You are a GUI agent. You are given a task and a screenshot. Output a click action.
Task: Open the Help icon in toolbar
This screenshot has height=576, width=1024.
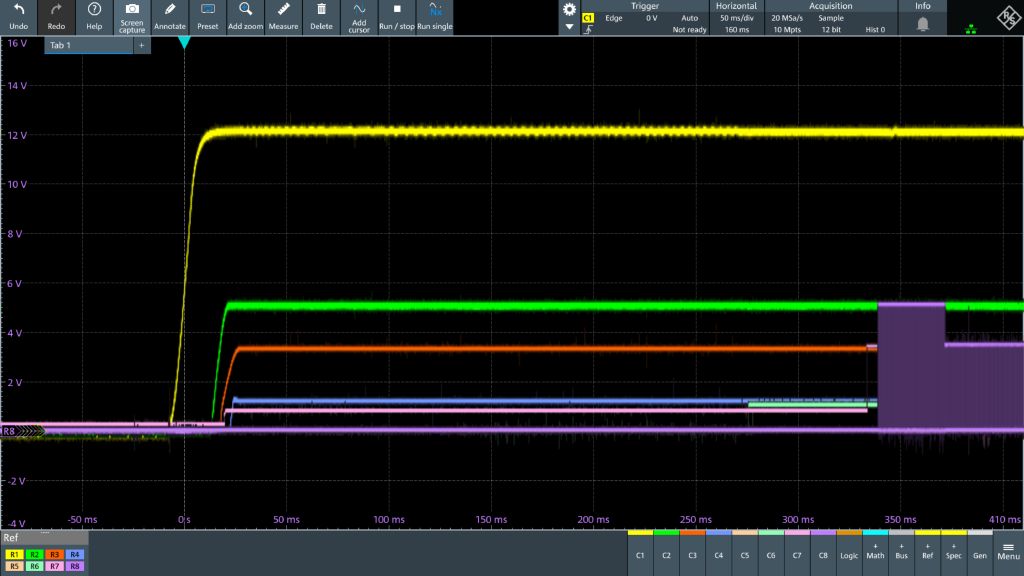(x=94, y=10)
